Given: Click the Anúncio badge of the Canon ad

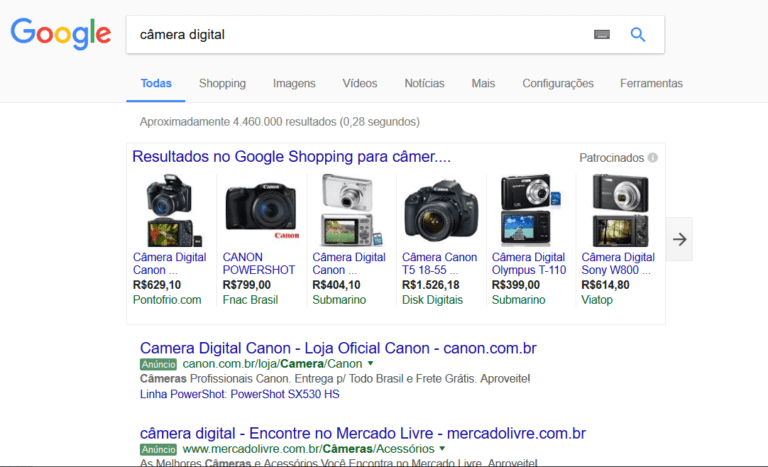Looking at the screenshot, I should 158,364.
